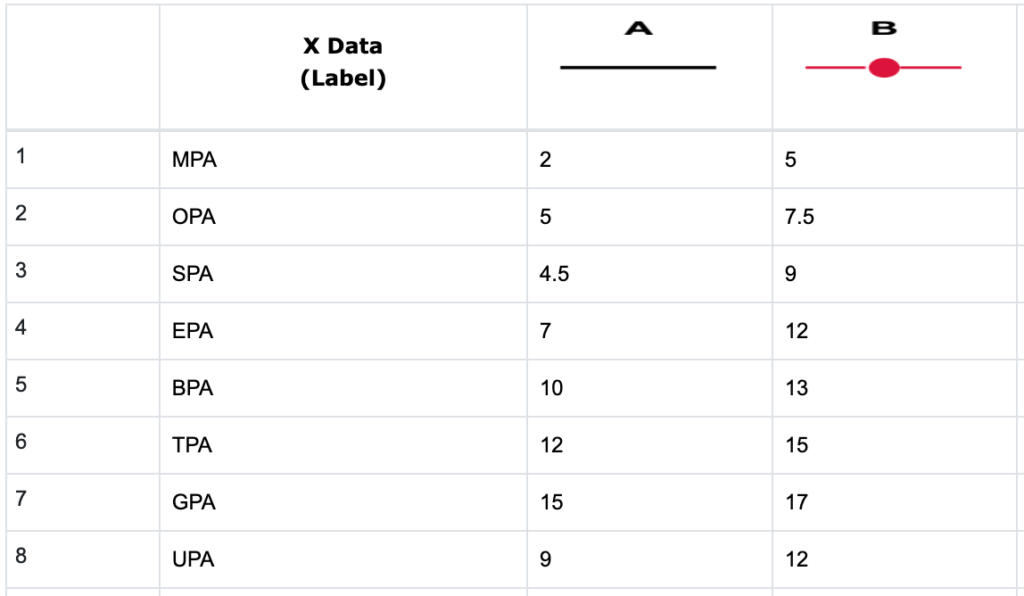This screenshot has height=596, width=1024.
Task: Click the SPA label cell
Action: coord(193,273)
